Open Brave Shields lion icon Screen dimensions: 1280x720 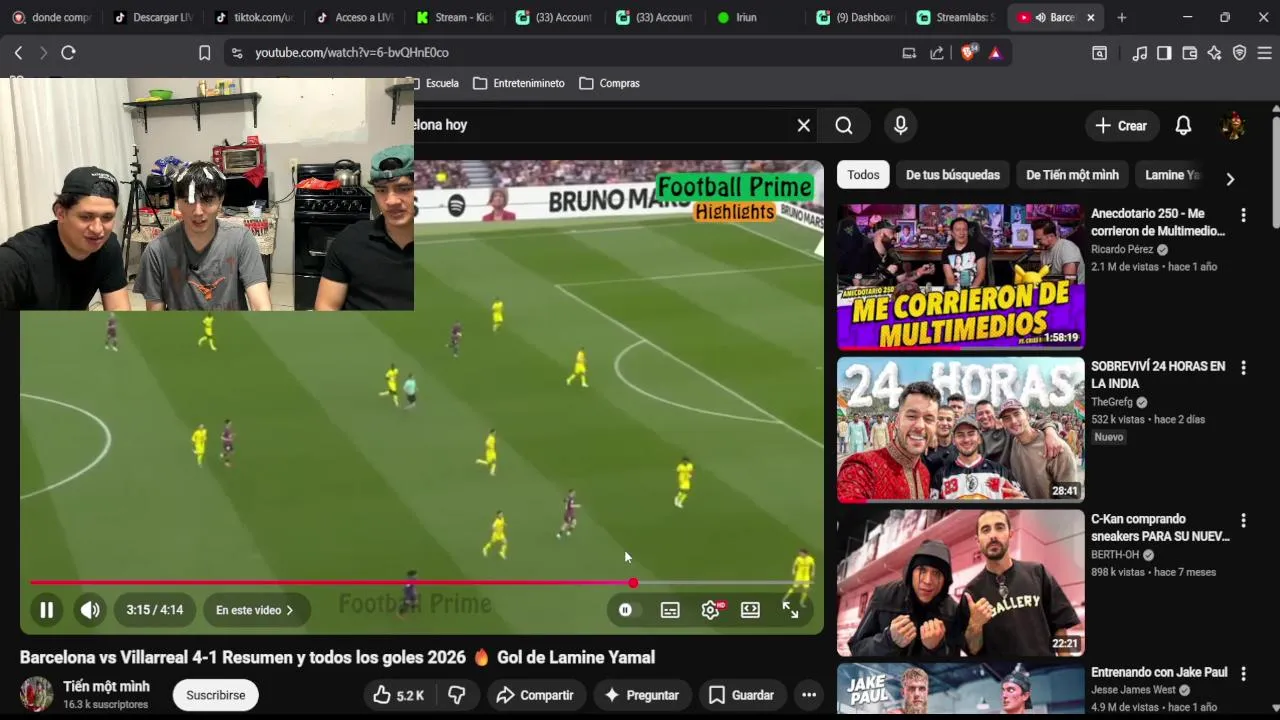click(x=968, y=53)
